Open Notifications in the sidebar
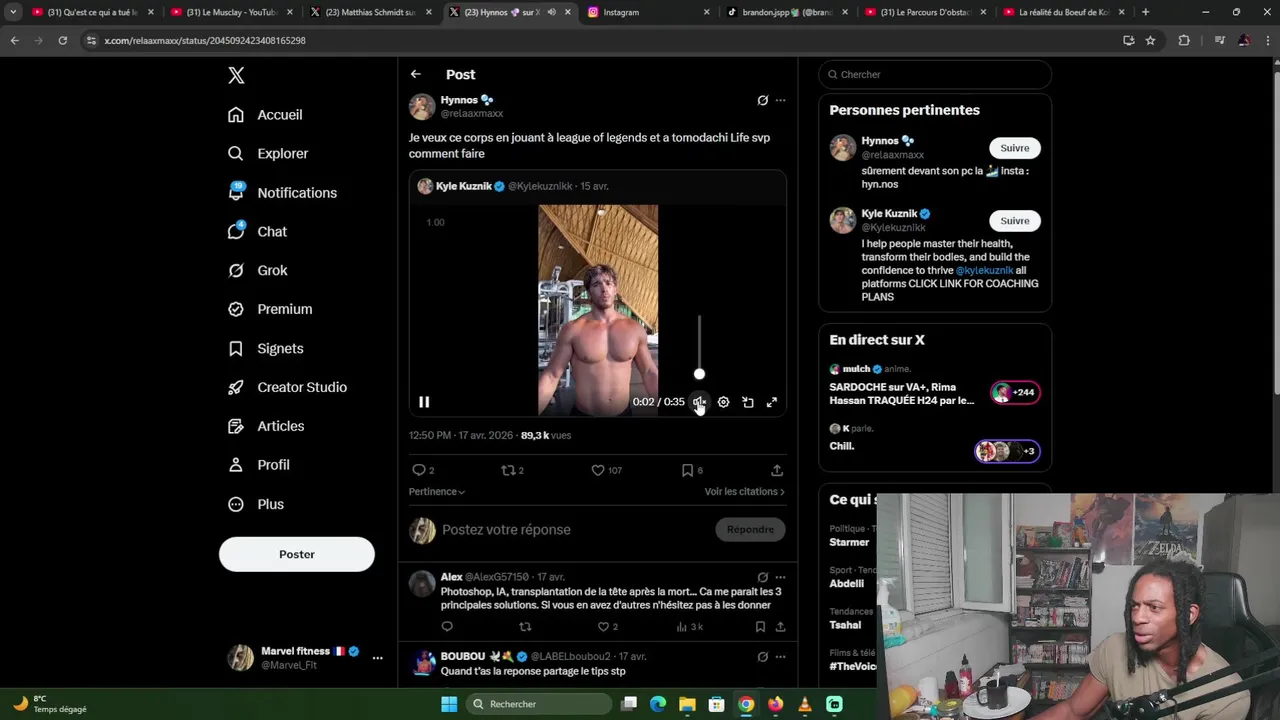Viewport: 1280px width, 720px height. point(282,193)
